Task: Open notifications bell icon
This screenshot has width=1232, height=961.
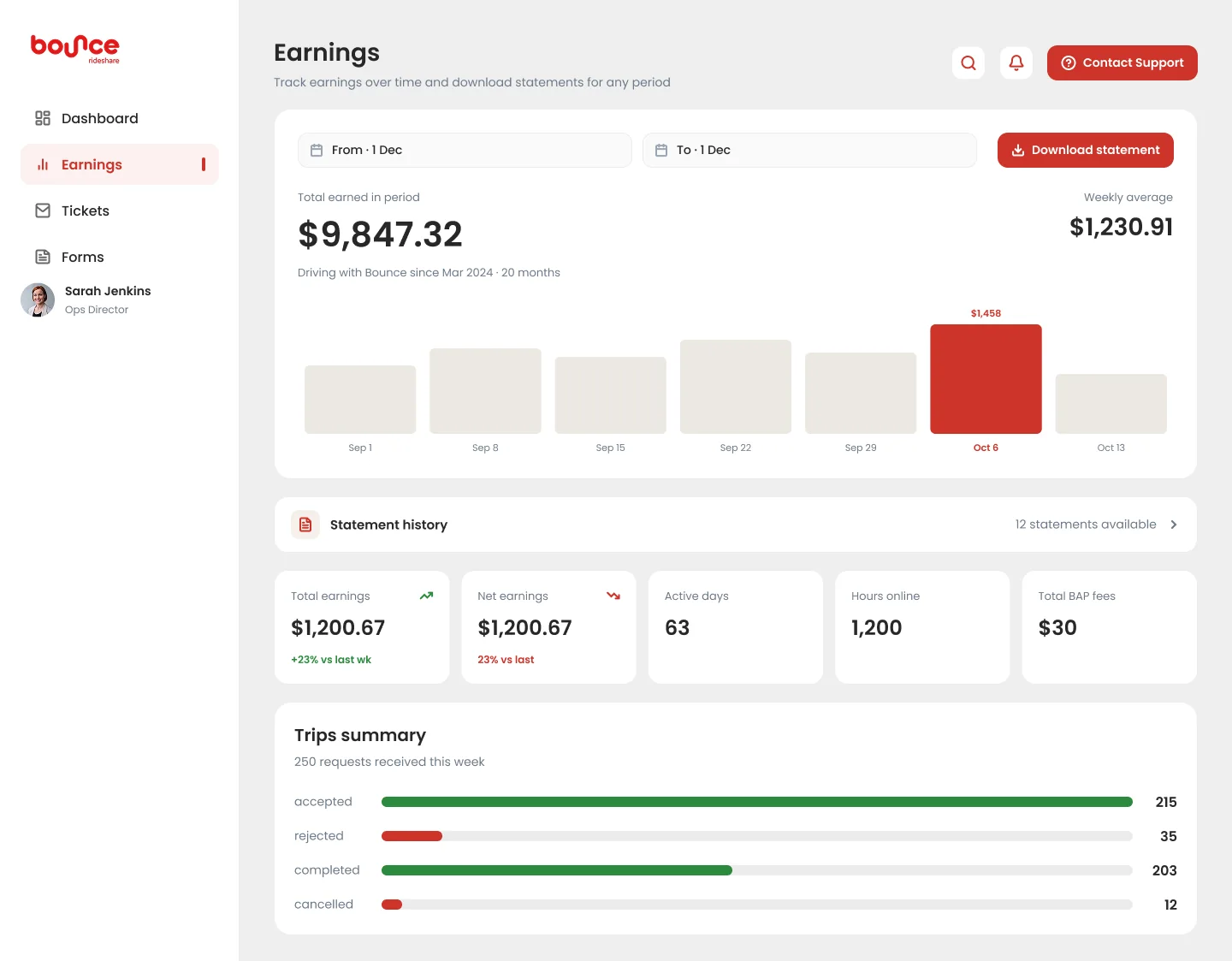Action: [x=1016, y=62]
